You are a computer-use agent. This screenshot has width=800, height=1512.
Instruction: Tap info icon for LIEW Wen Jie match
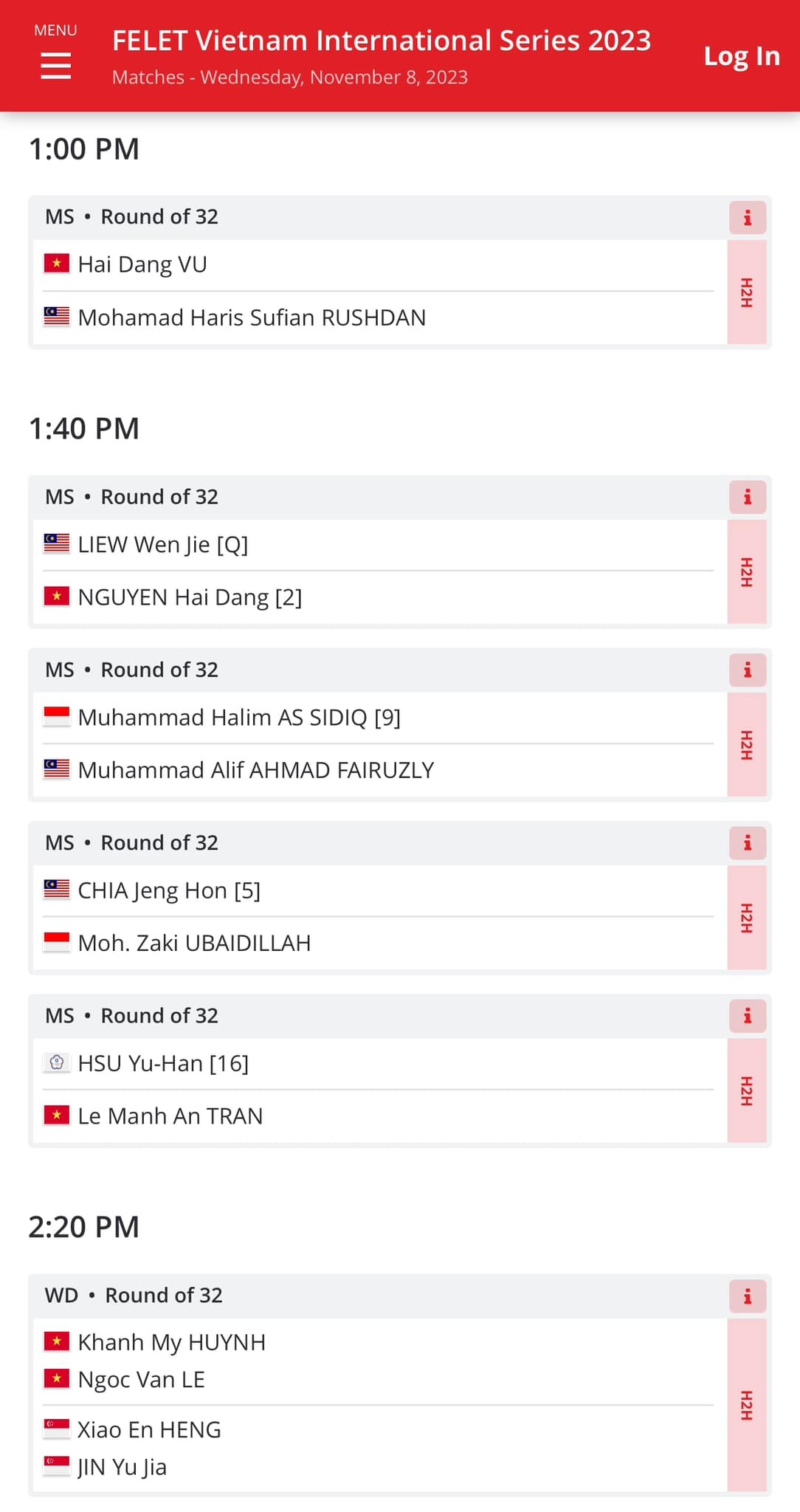[x=748, y=498]
